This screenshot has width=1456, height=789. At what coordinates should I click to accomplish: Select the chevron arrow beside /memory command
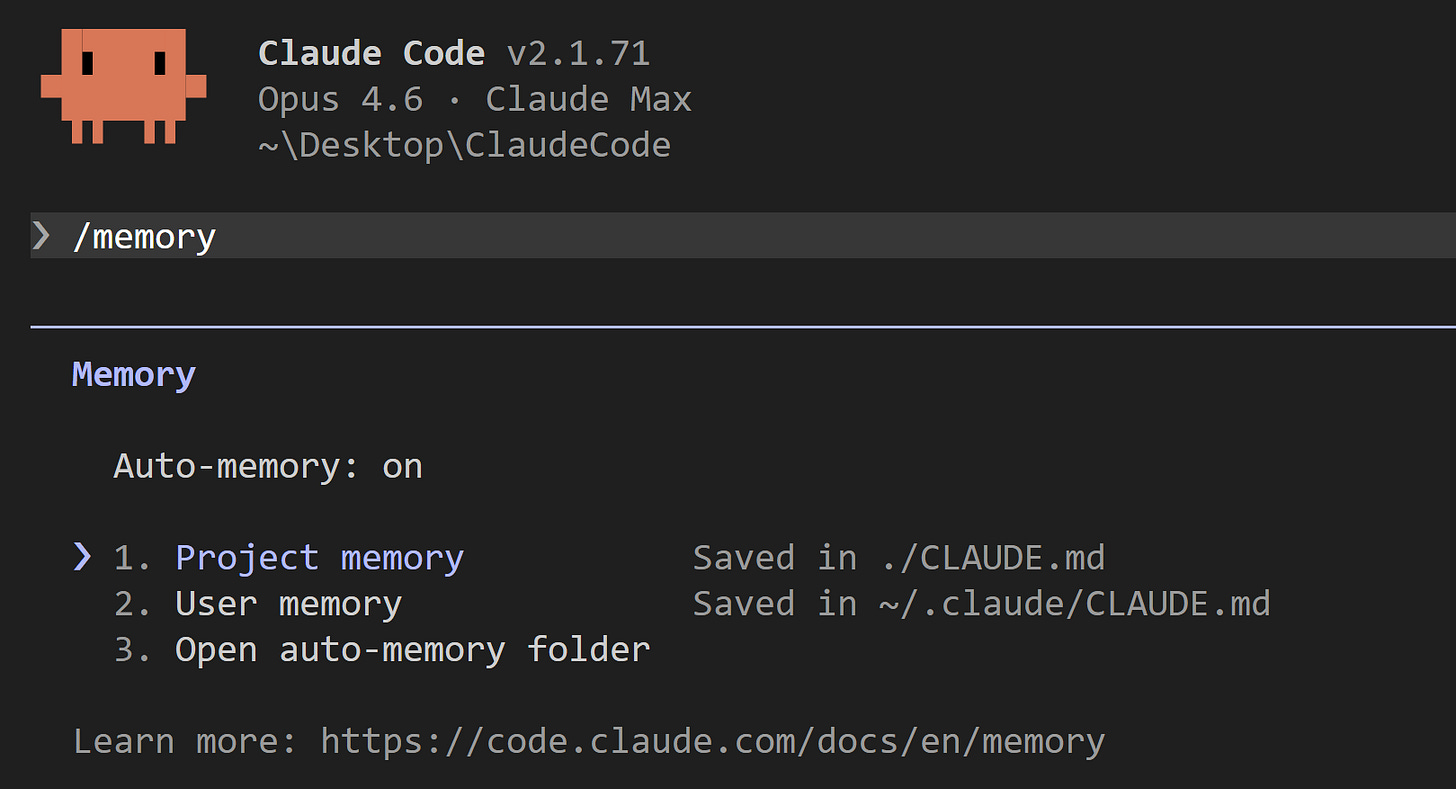41,236
